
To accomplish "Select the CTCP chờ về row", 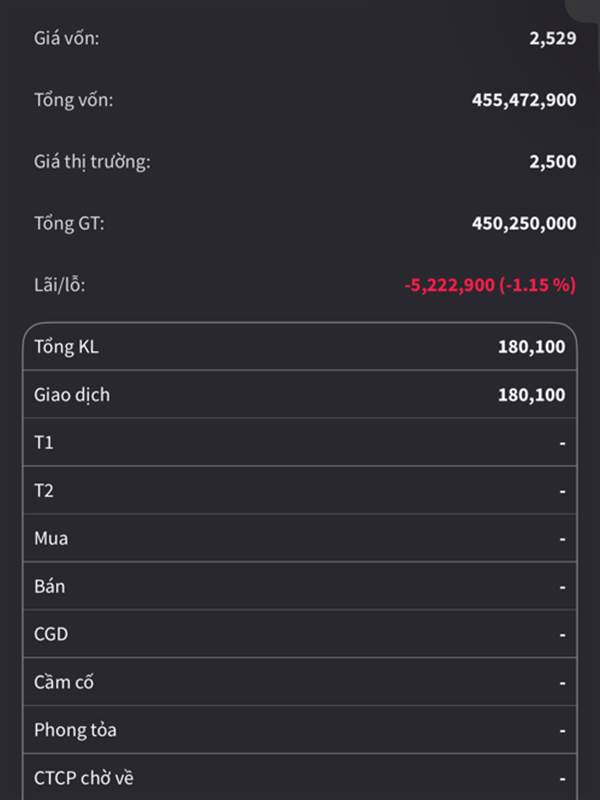I will [x=300, y=777].
